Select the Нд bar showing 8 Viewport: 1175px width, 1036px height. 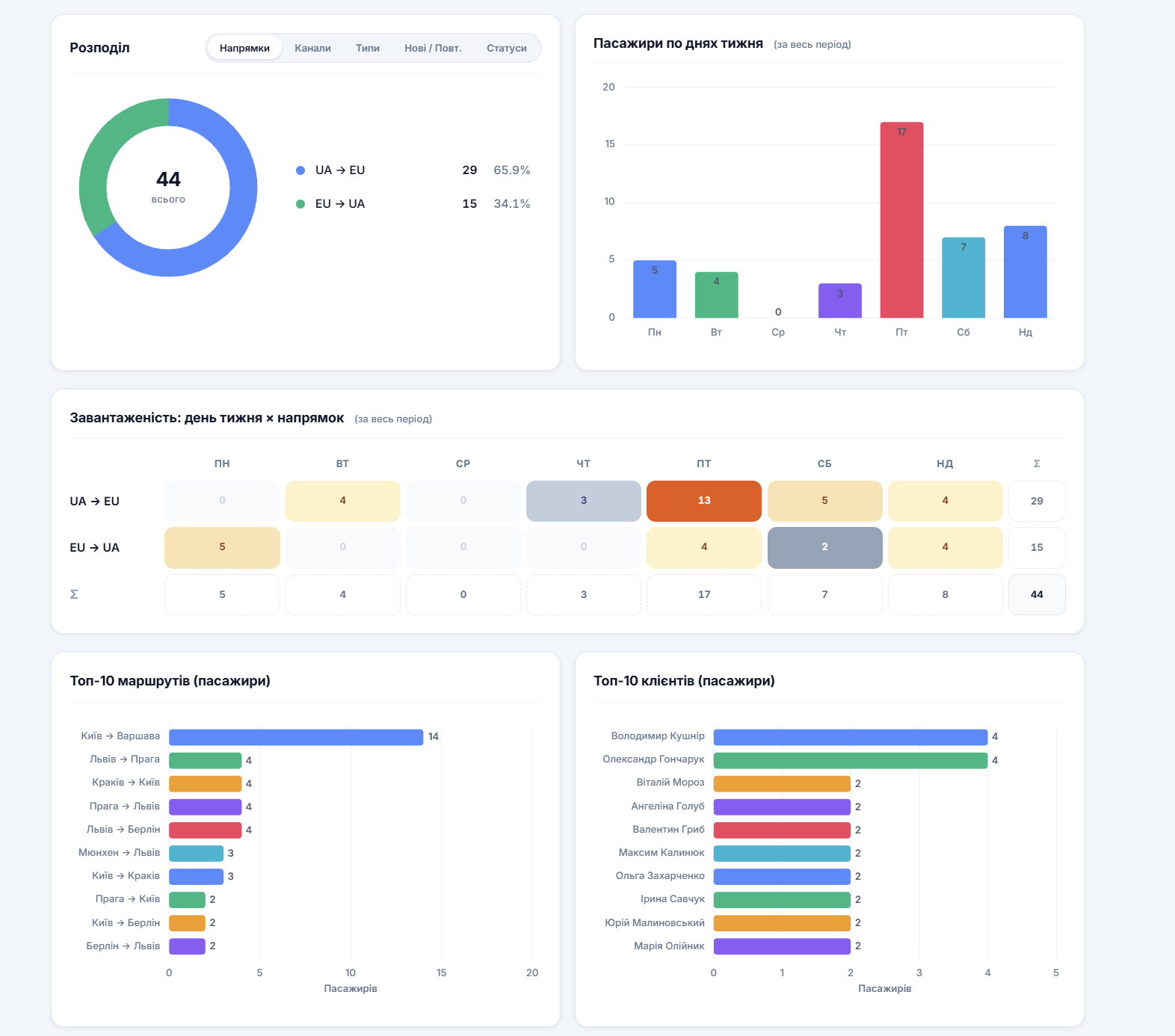(x=1026, y=272)
